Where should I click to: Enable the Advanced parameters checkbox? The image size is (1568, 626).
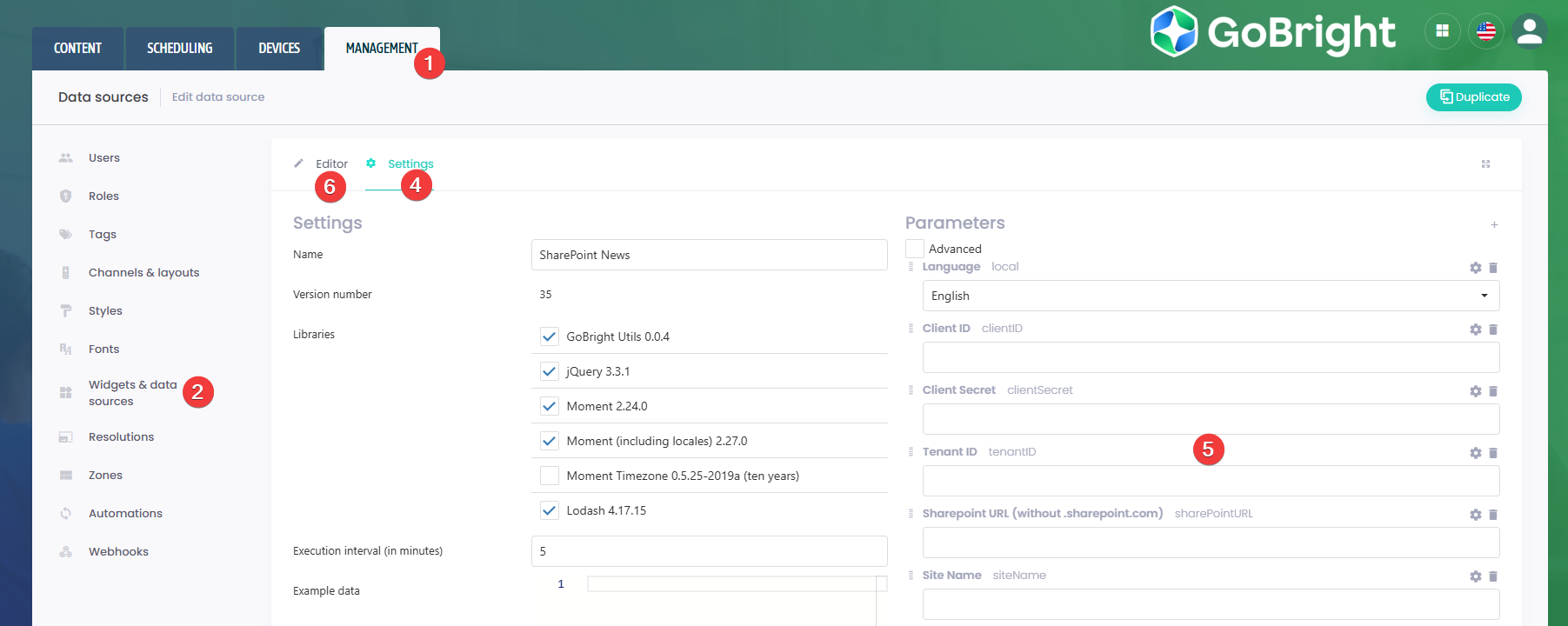(x=915, y=249)
